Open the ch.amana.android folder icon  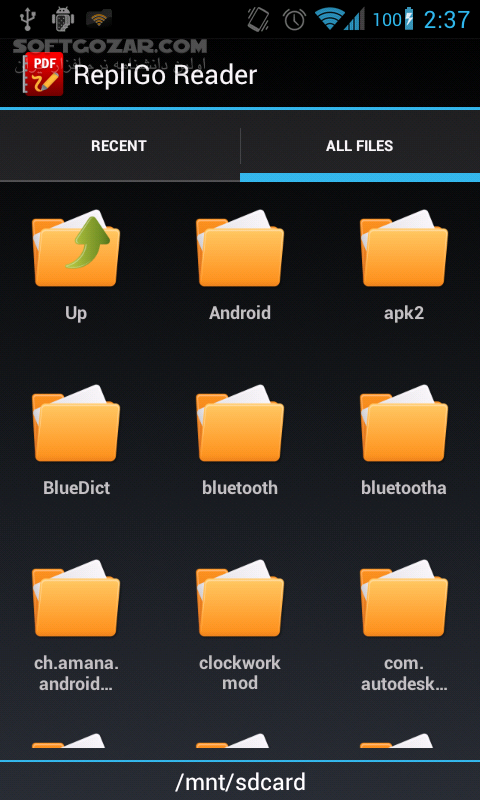(76, 598)
